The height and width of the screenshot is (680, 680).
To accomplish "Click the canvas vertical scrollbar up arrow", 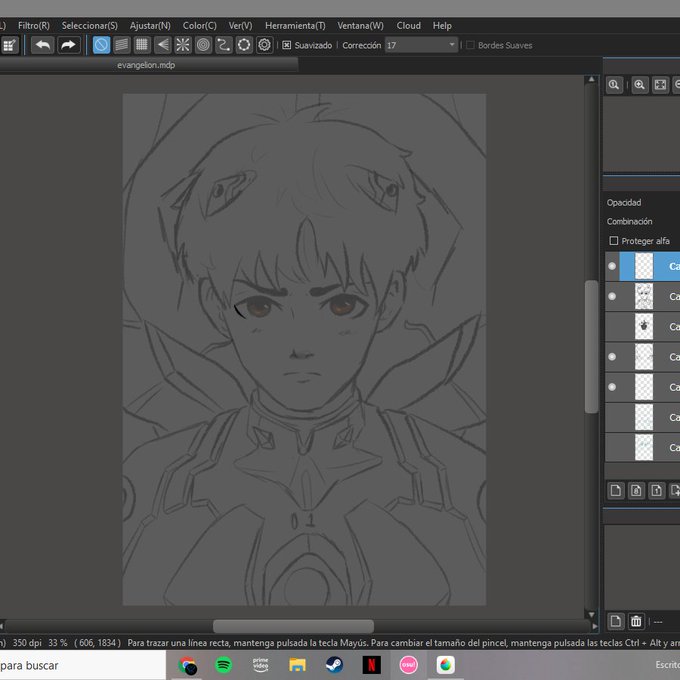I will click(x=592, y=80).
